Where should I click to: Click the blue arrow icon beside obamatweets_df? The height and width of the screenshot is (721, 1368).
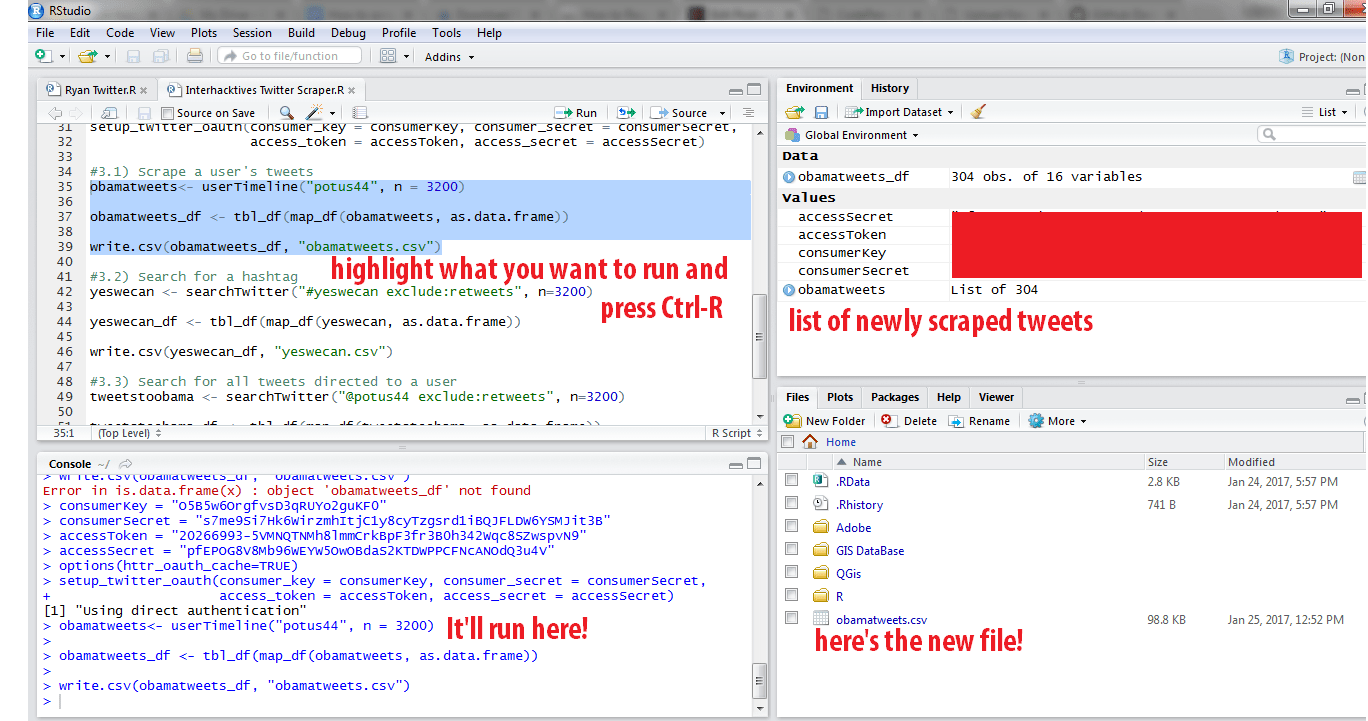[x=789, y=177]
